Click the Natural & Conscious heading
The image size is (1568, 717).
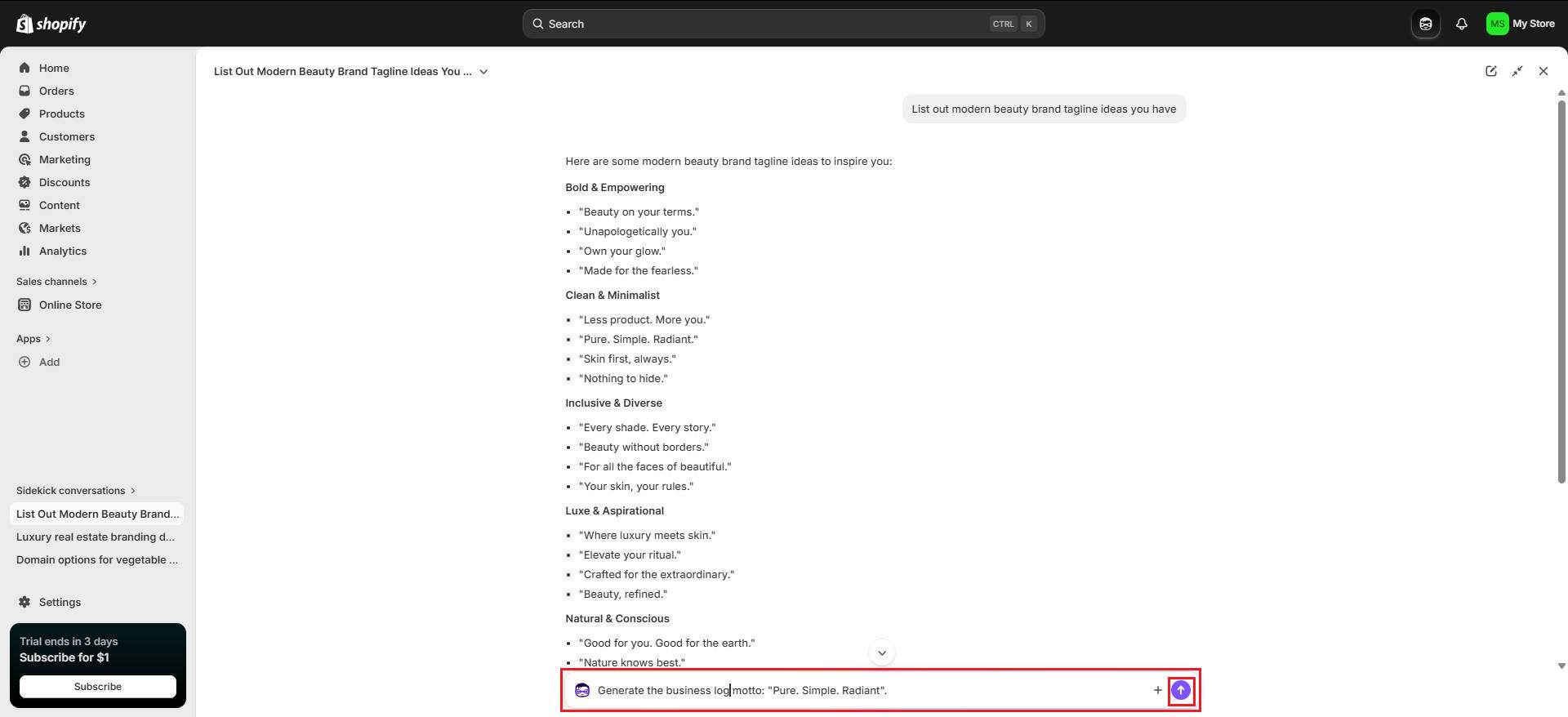(x=617, y=618)
